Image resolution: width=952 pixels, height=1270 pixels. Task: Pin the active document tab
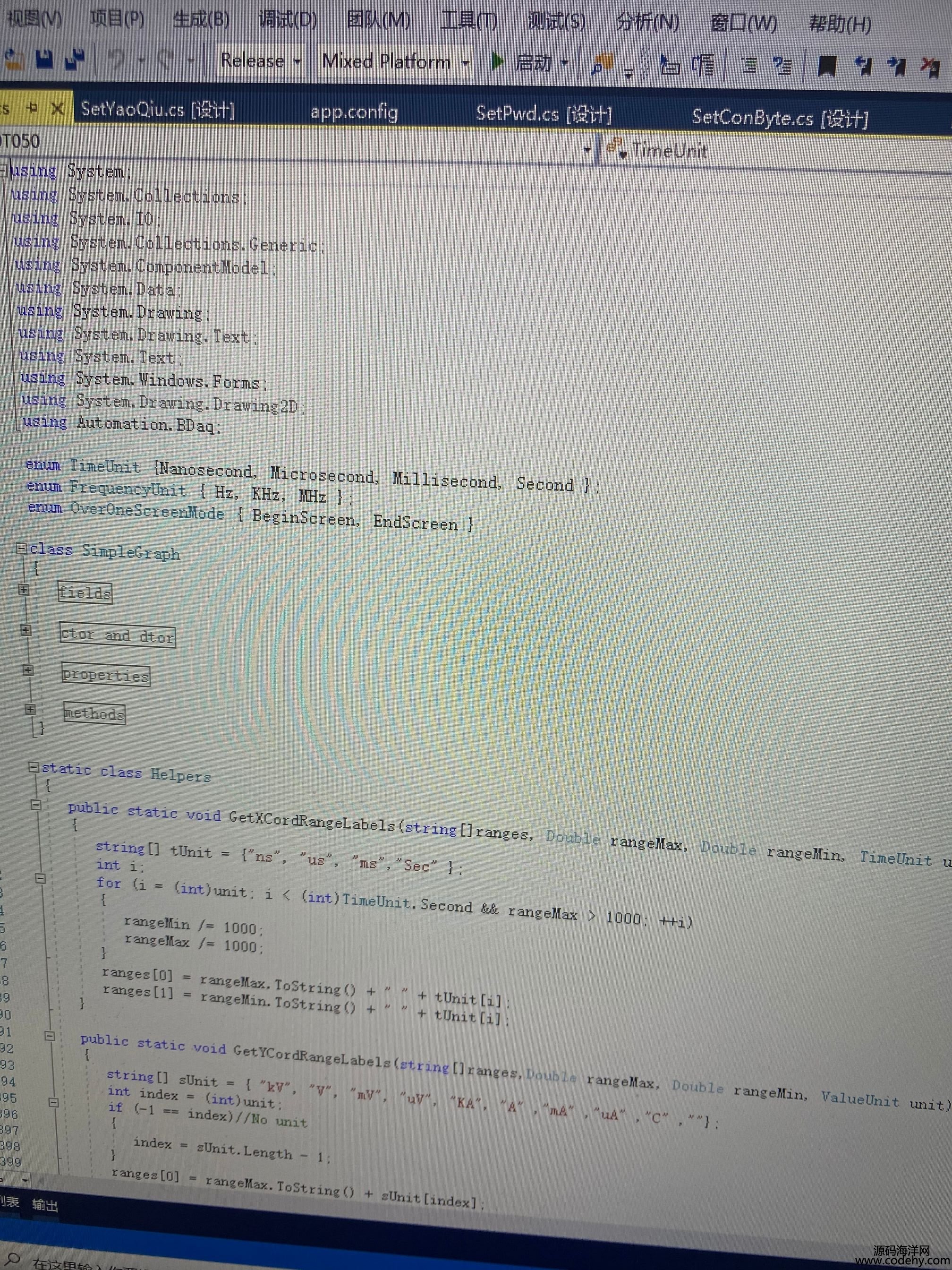pos(32,107)
